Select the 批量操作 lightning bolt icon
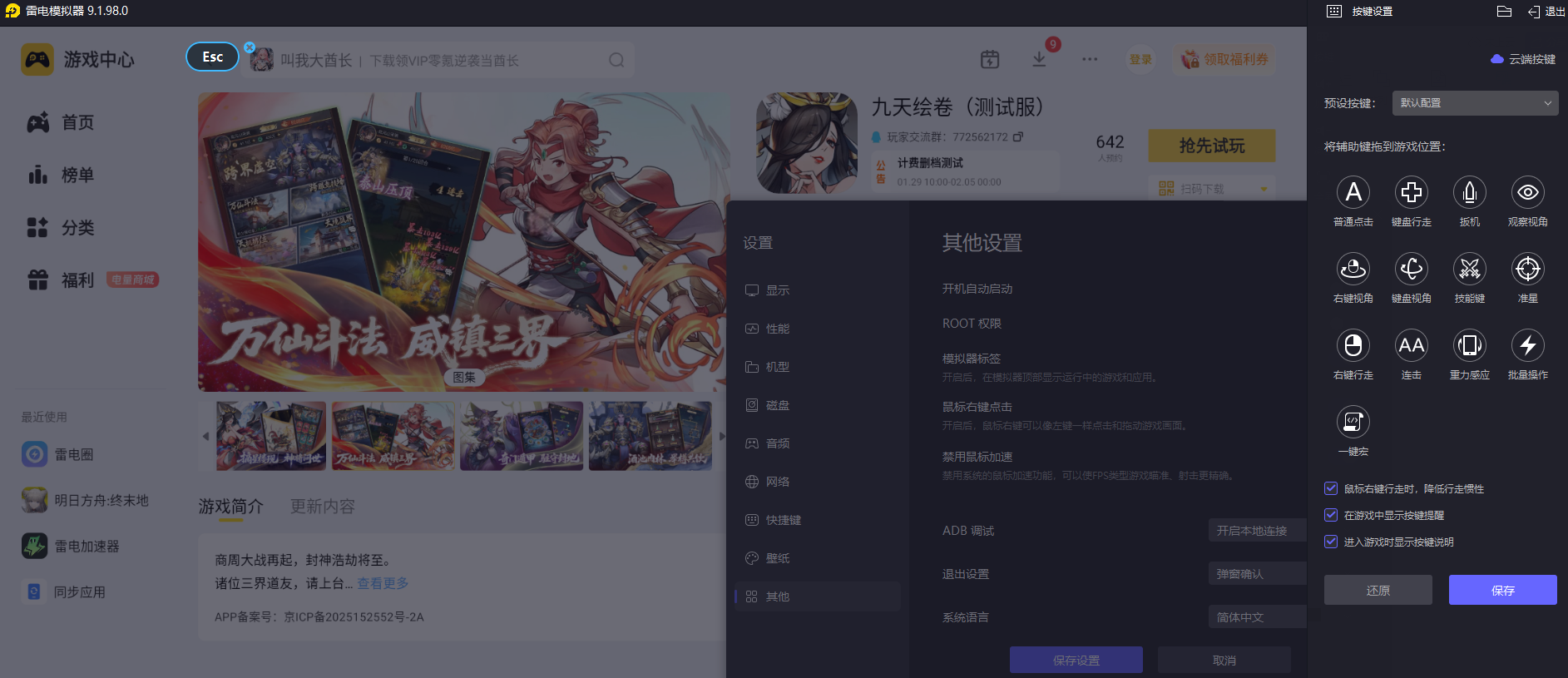The width and height of the screenshot is (1568, 678). [1528, 345]
